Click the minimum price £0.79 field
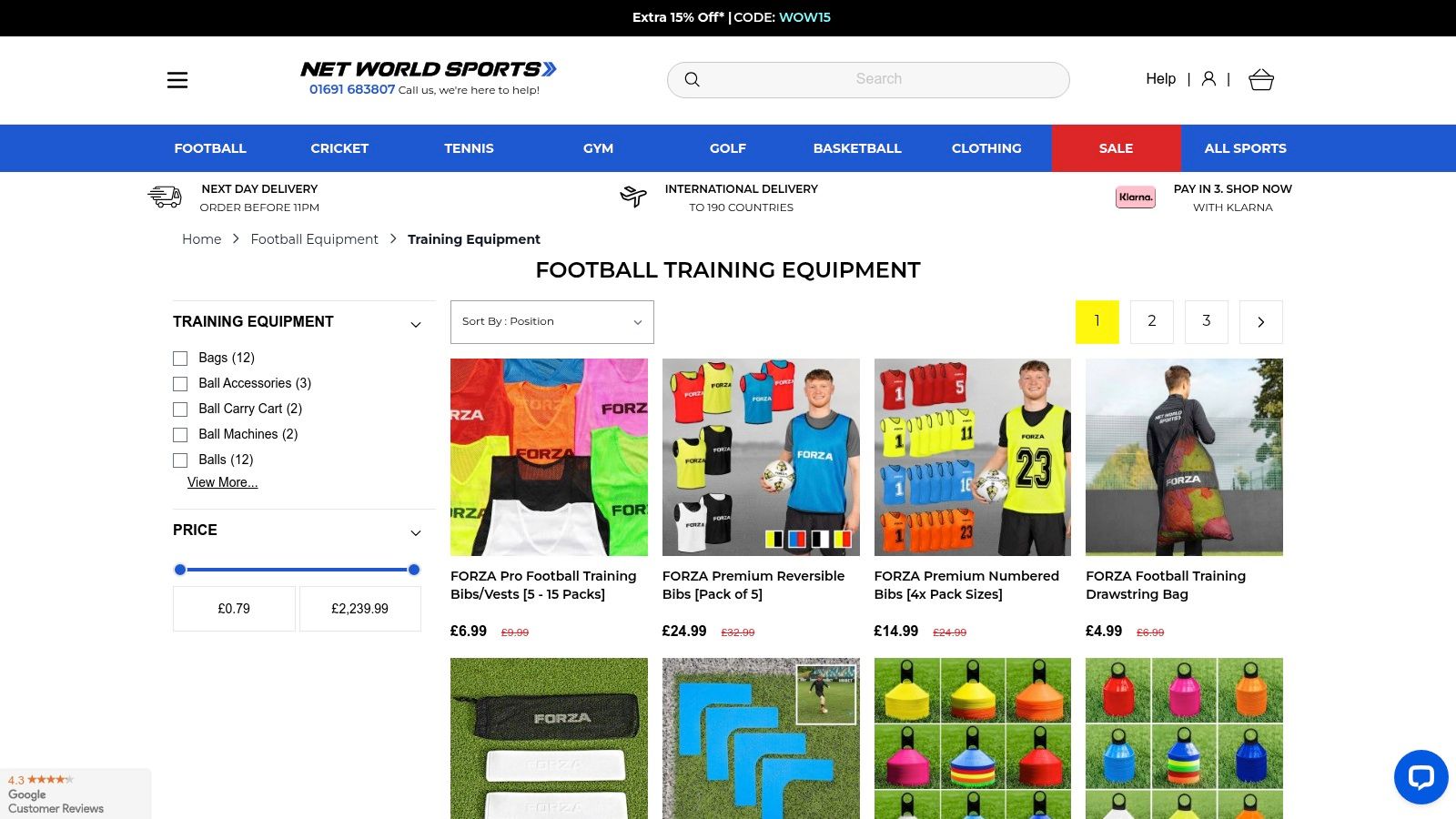The image size is (1456, 819). tap(234, 609)
